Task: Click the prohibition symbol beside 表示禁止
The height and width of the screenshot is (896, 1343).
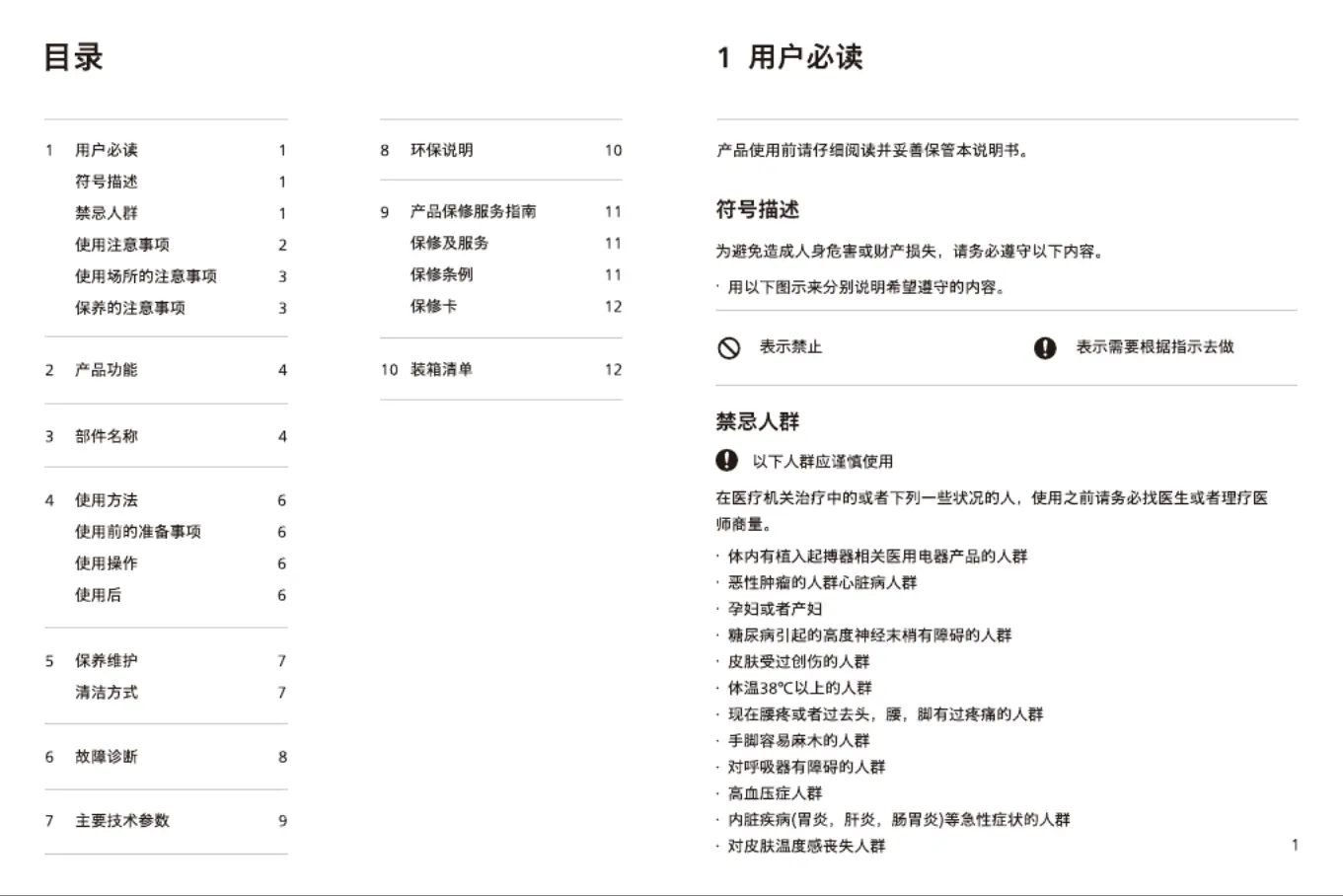Action: coord(728,347)
